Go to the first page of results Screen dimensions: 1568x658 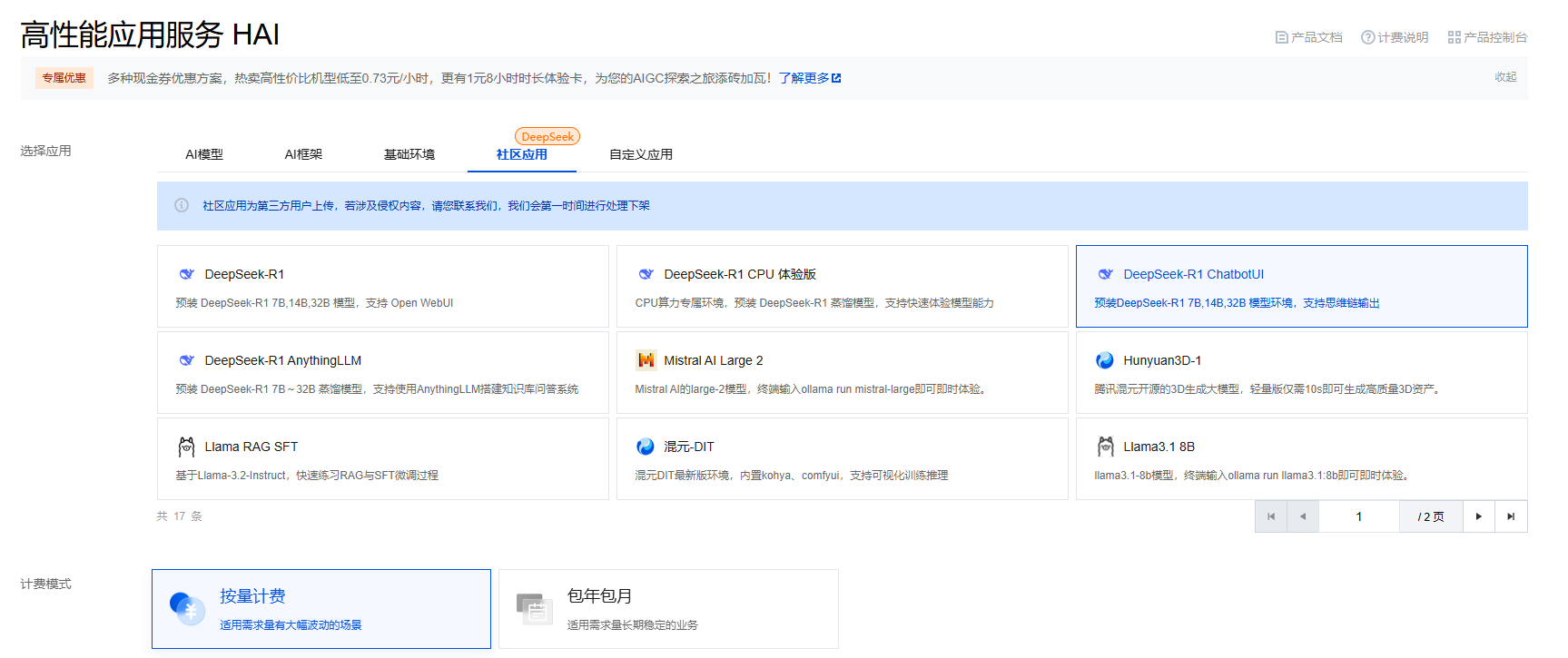click(x=1271, y=516)
